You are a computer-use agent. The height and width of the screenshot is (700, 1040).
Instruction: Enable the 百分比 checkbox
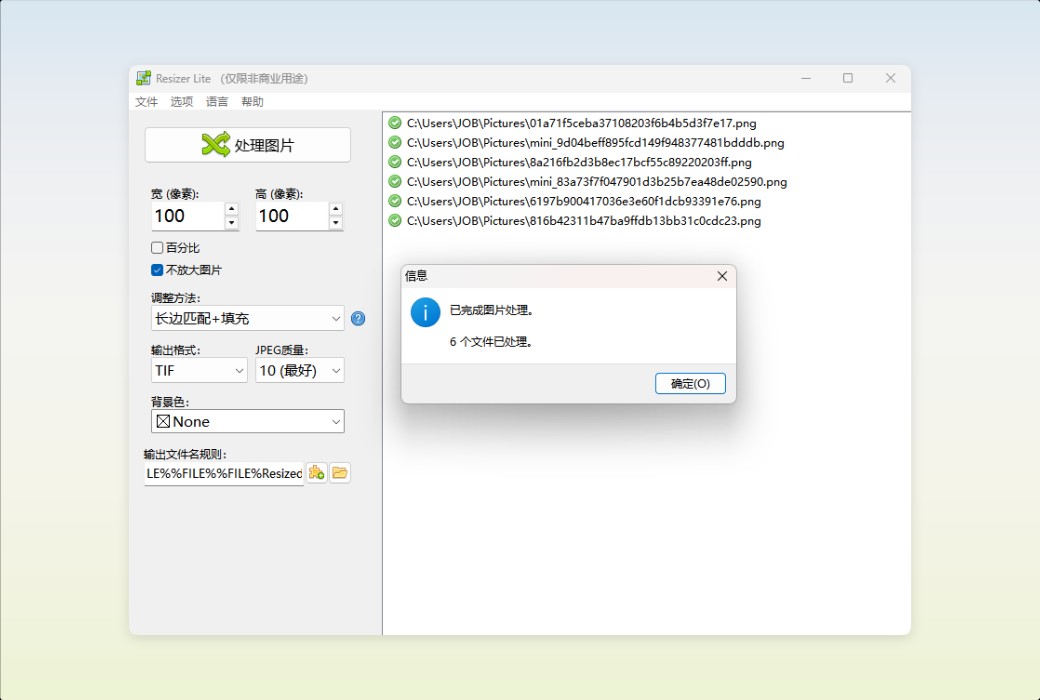click(157, 247)
